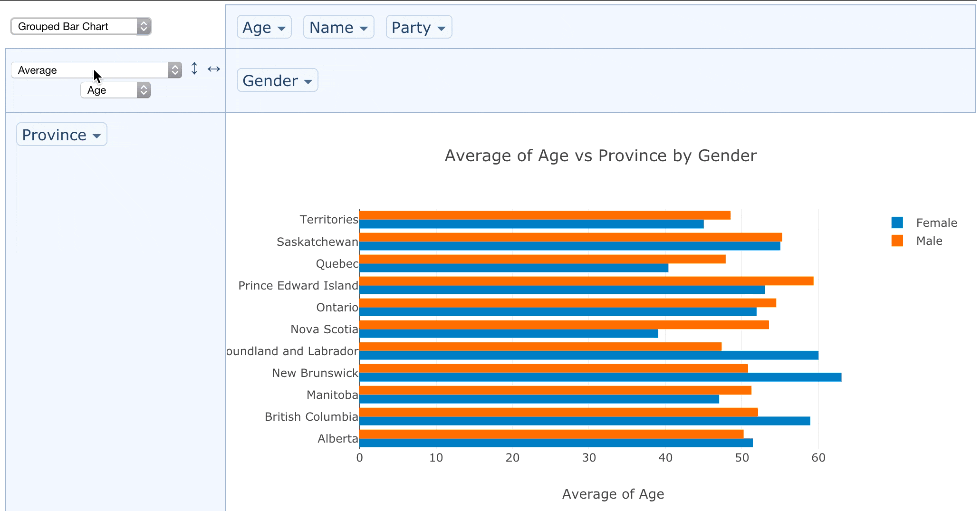This screenshot has height=511, width=977.
Task: Toggle the vertical row sort order arrow
Action: pos(194,69)
